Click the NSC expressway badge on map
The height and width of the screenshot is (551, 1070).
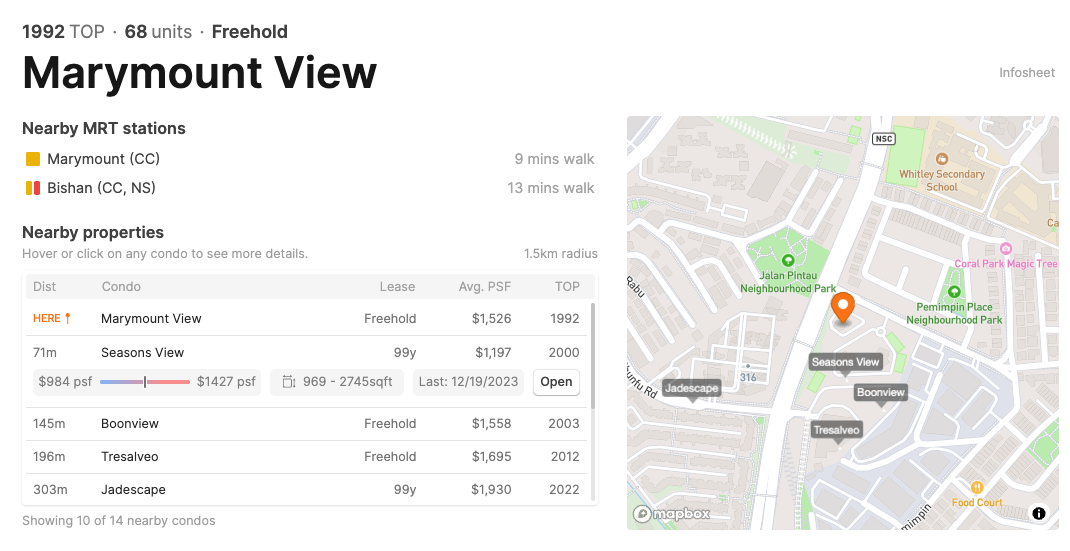tap(882, 138)
